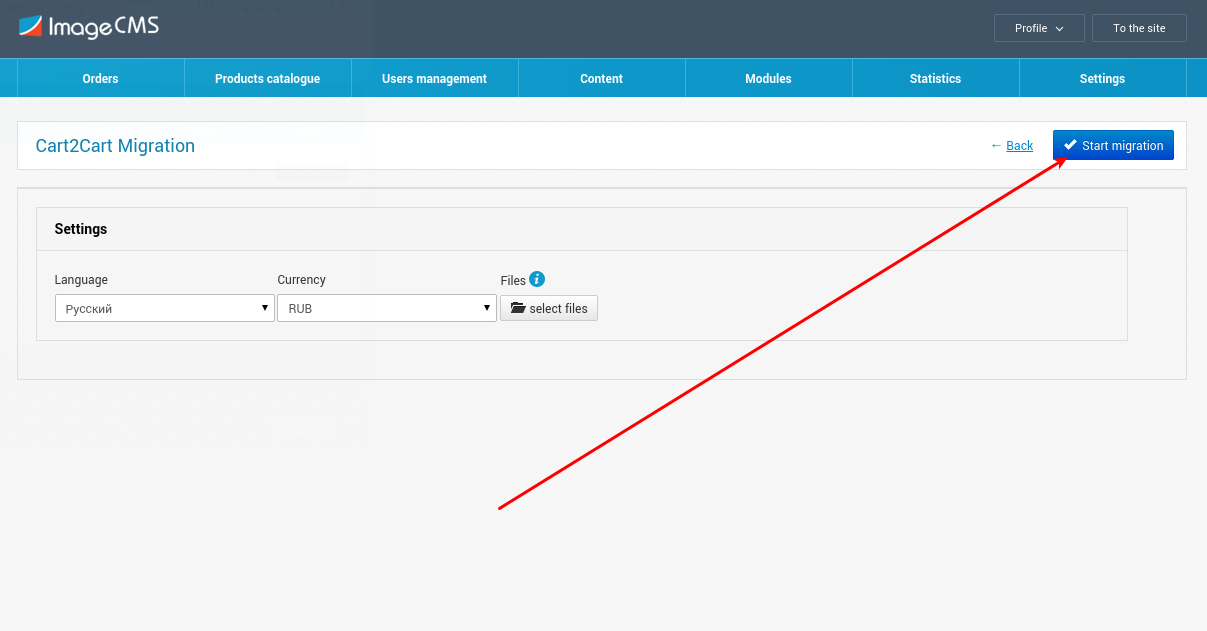
Task: Click the blue info icon beside Files
Action: click(x=537, y=279)
